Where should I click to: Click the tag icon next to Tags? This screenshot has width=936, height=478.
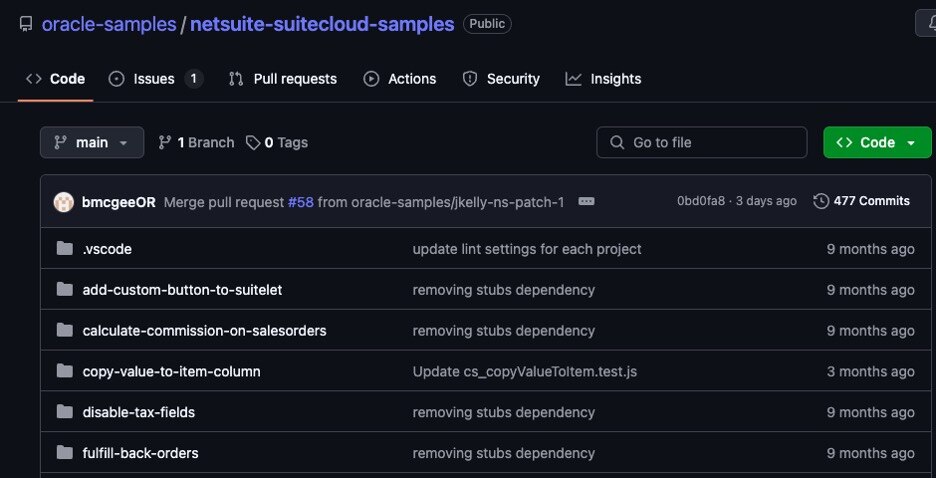pyautogui.click(x=253, y=143)
